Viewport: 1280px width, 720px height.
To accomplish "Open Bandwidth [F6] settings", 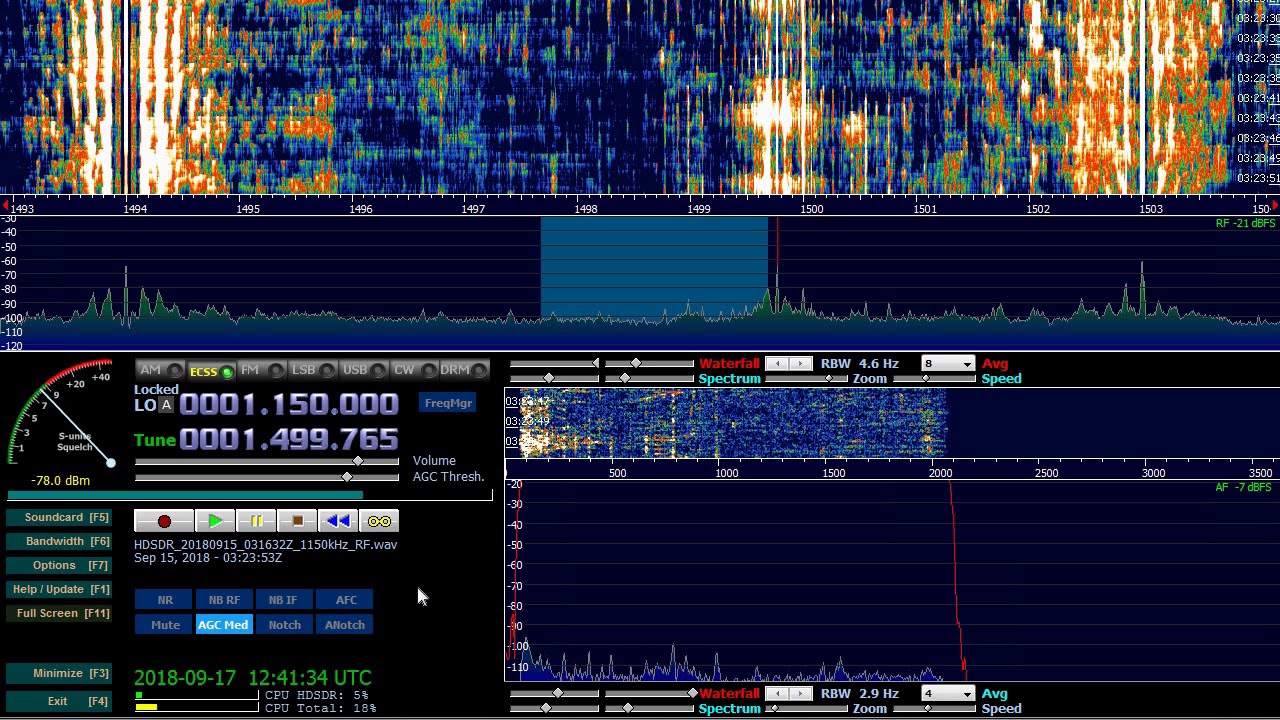I will [x=61, y=541].
